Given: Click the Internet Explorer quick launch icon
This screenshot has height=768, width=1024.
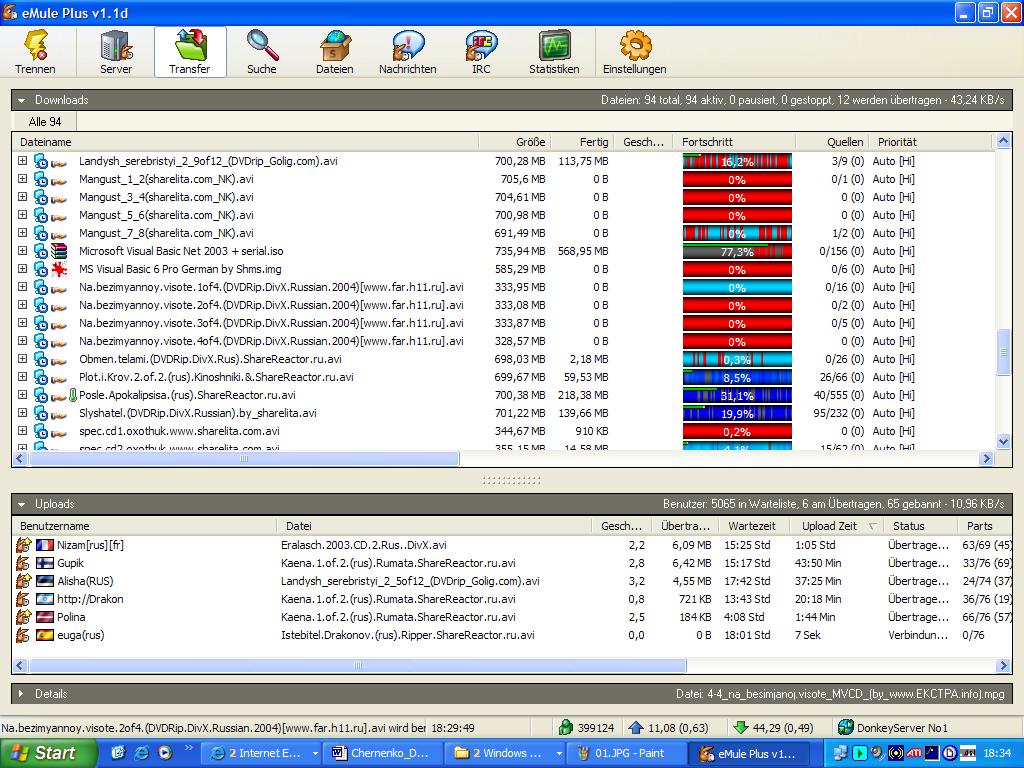Looking at the screenshot, I should [141, 753].
